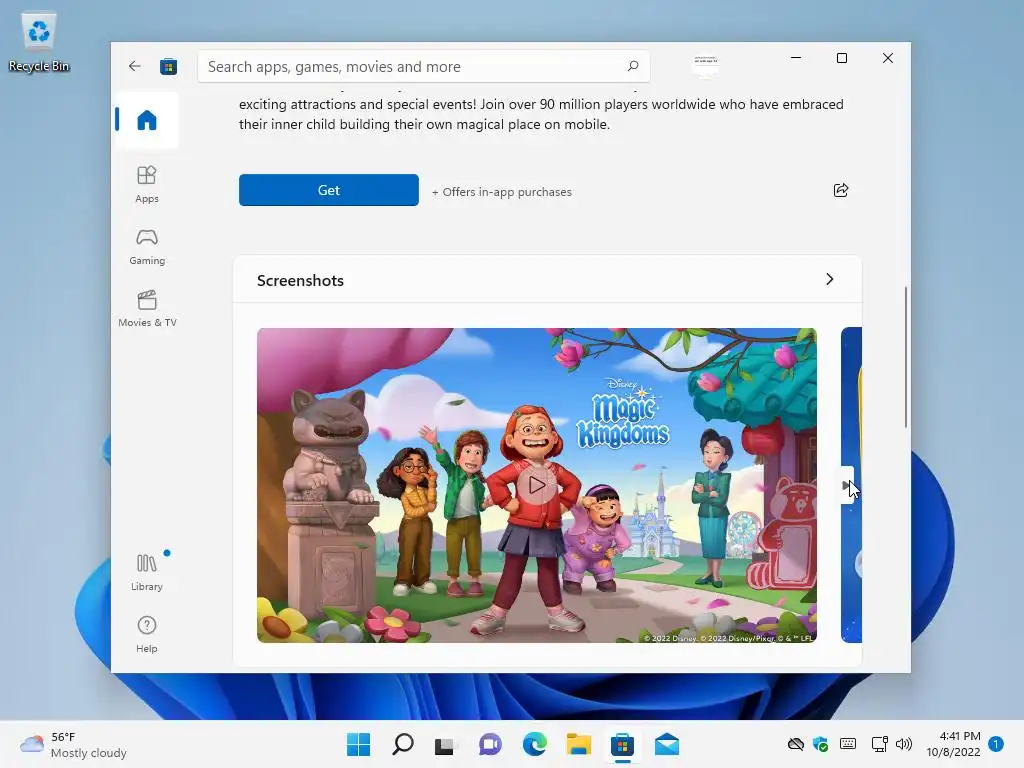Open the notification badge in the tray
This screenshot has height=768, width=1024.
pyautogui.click(x=996, y=744)
